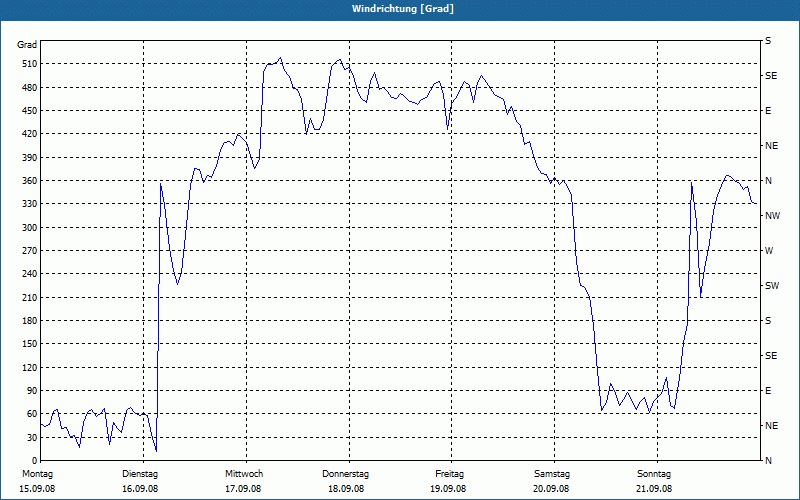Select the 90 y-axis value
The height and width of the screenshot is (500, 800).
(x=32, y=391)
